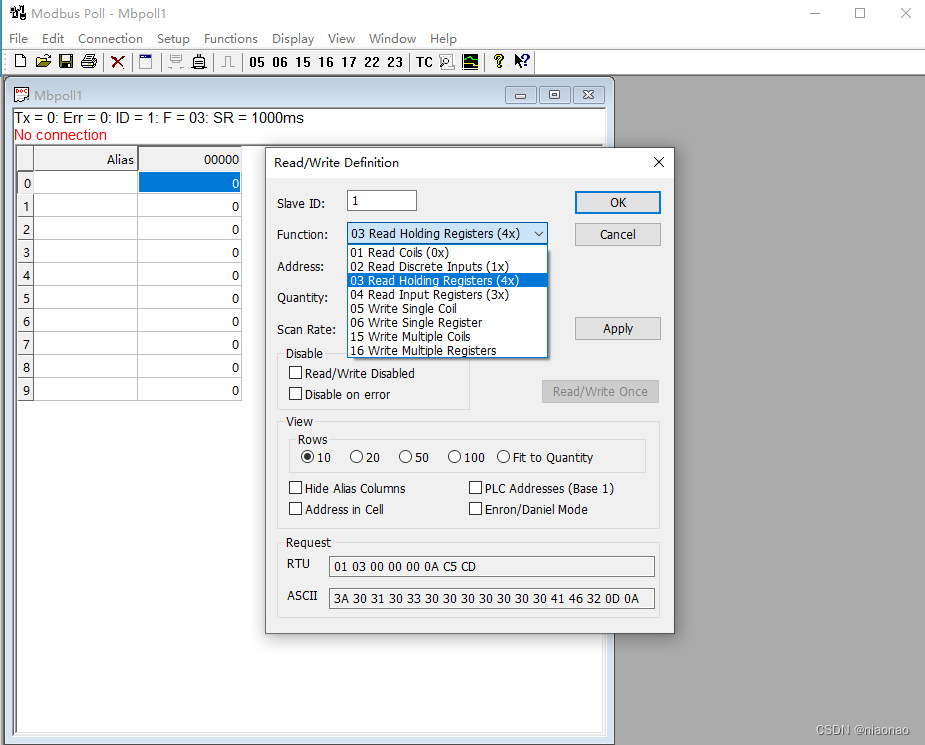Choose 06 Write Single Register option
This screenshot has height=745, width=925.
(x=448, y=323)
